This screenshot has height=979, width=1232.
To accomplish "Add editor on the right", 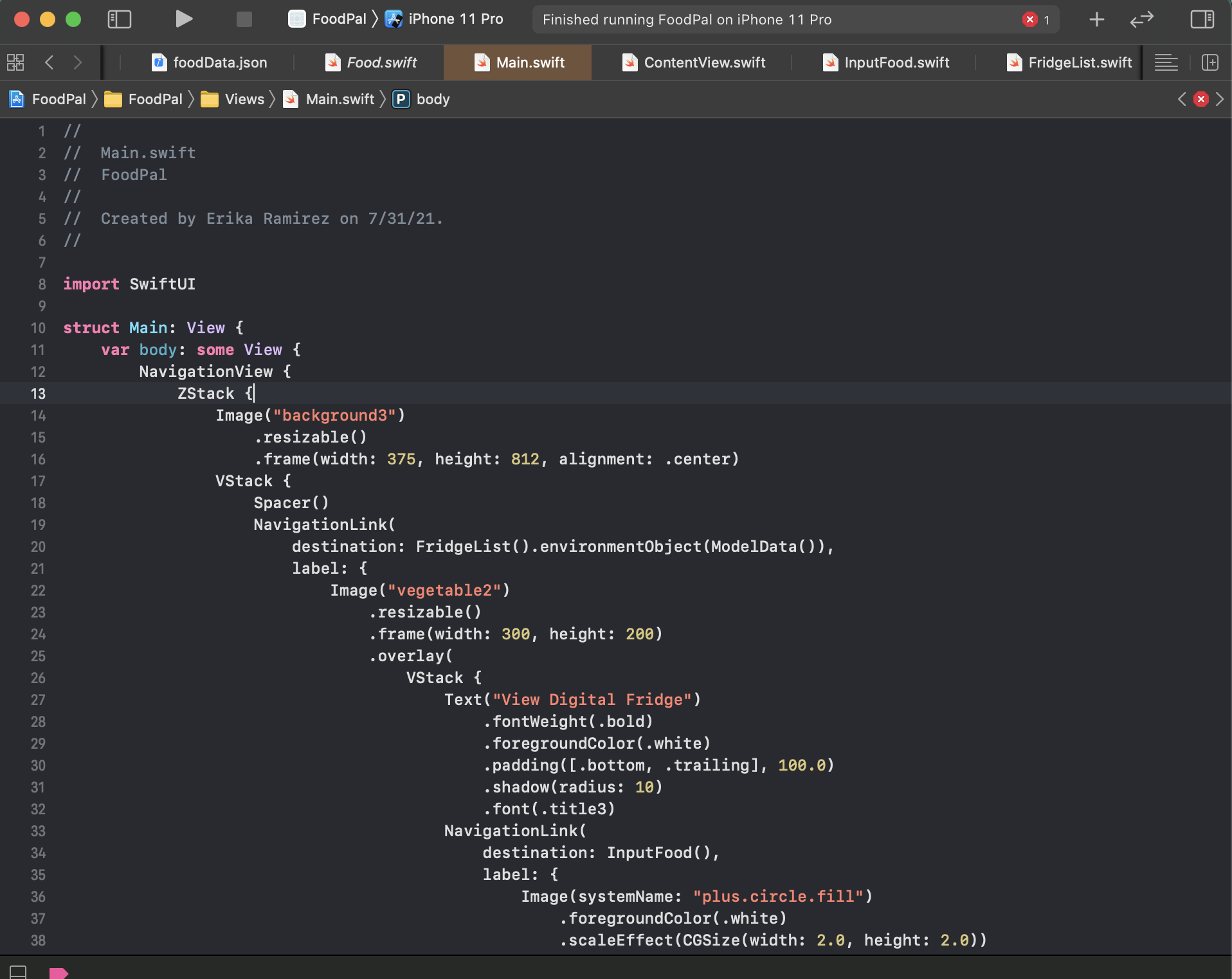I will point(1210,62).
